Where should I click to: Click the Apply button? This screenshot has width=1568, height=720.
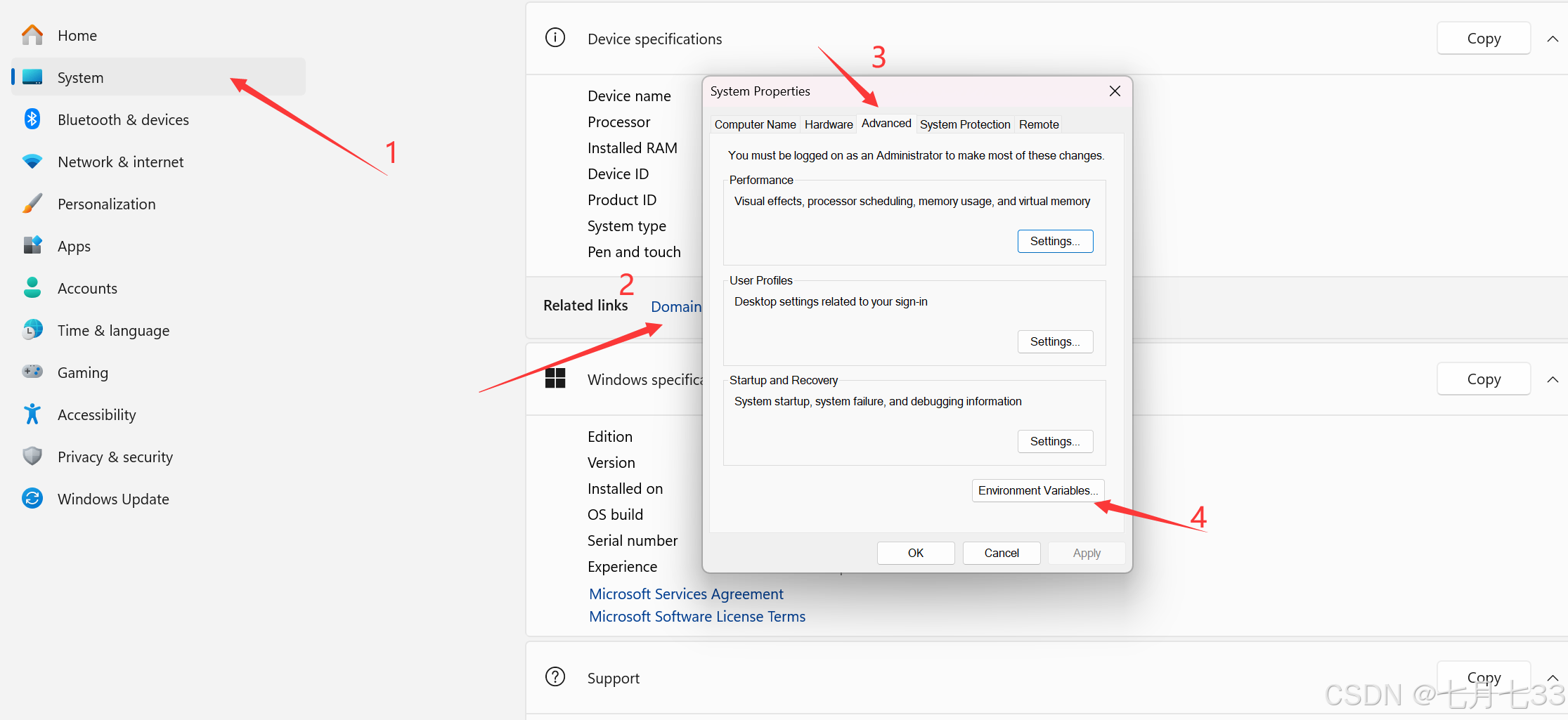tap(1087, 553)
